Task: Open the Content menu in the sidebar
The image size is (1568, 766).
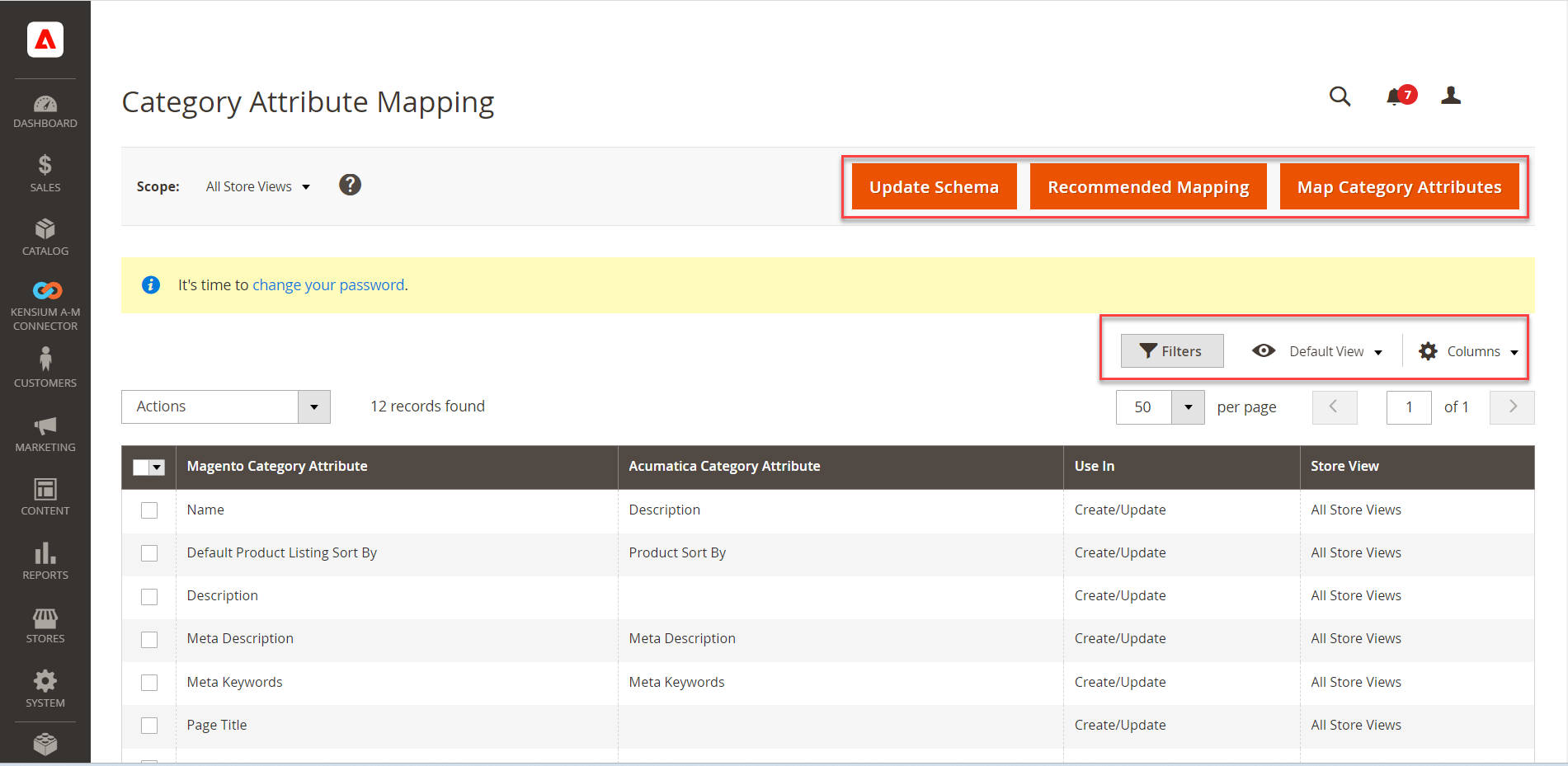Action: [x=45, y=495]
